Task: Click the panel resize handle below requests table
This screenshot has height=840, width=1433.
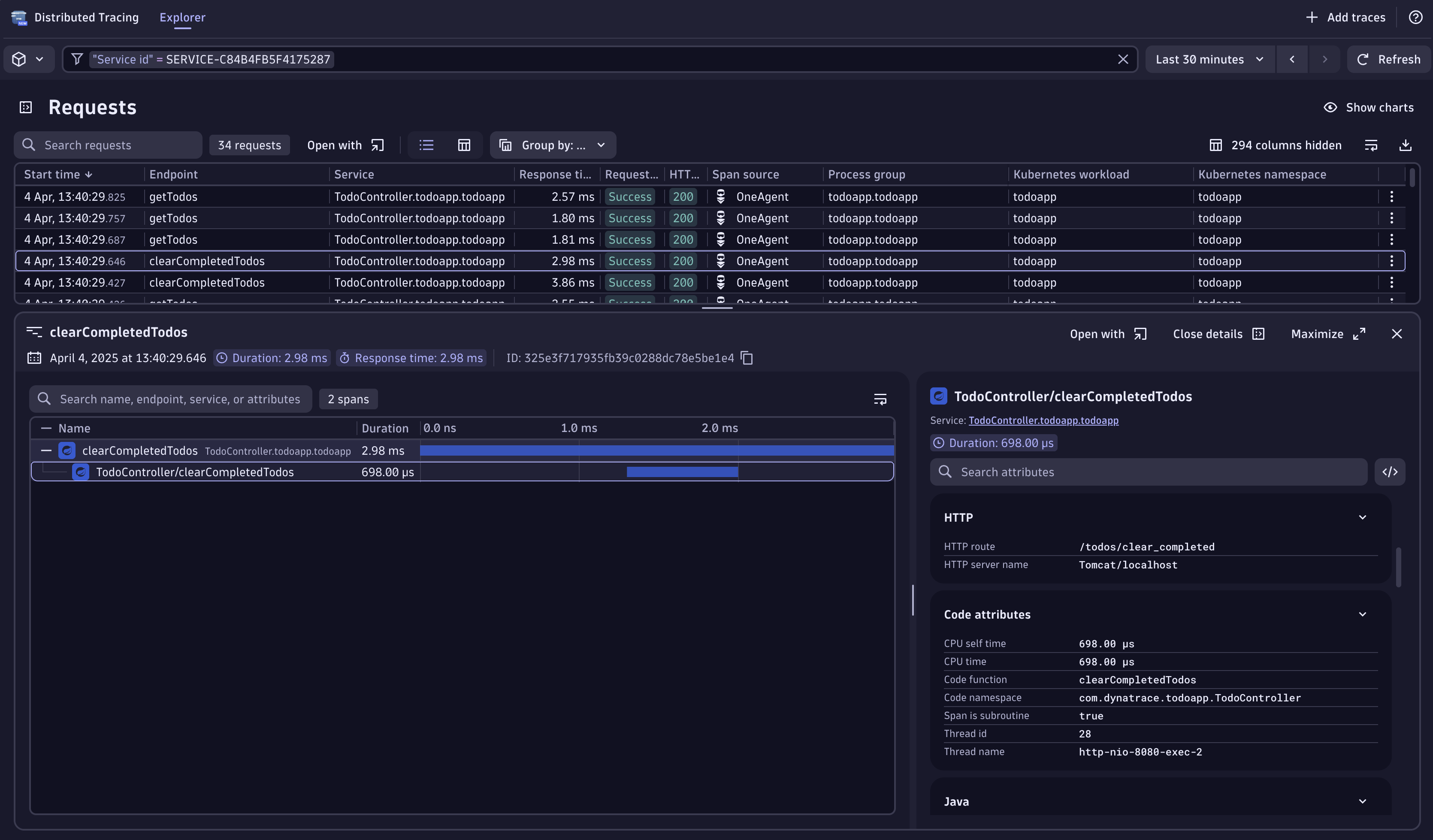Action: pyautogui.click(x=717, y=308)
